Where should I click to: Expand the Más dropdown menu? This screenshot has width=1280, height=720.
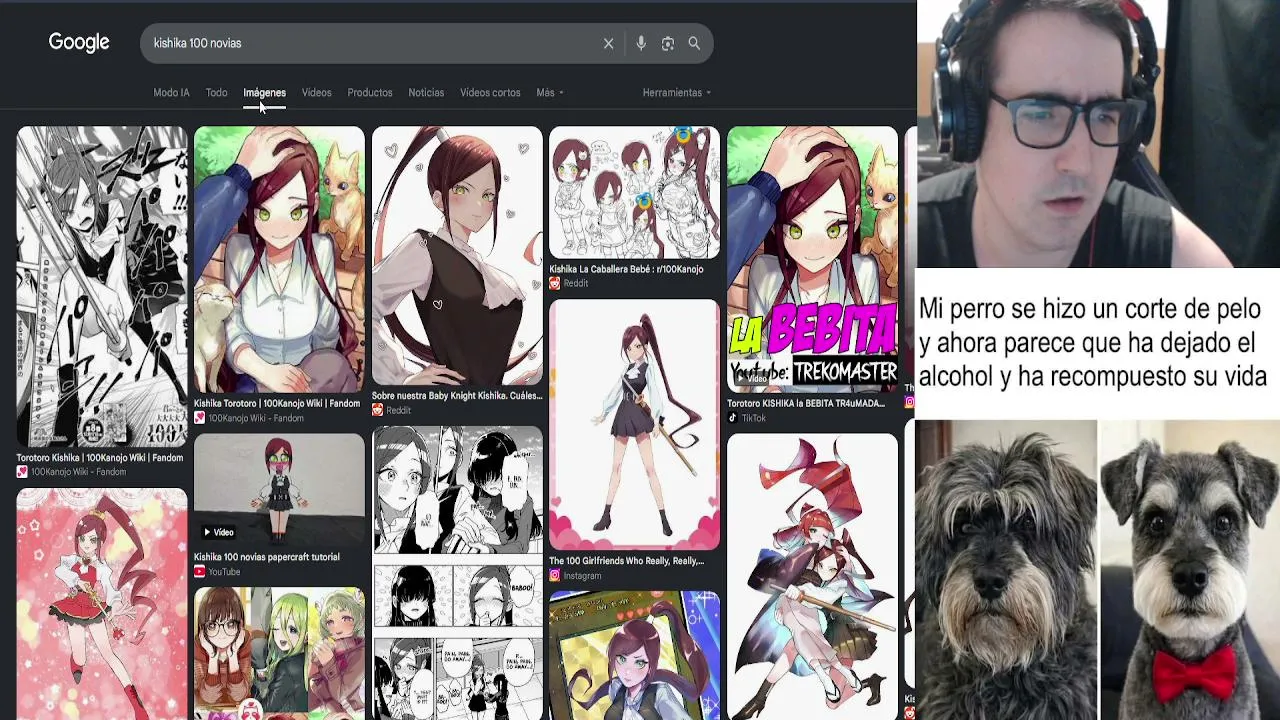[550, 93]
